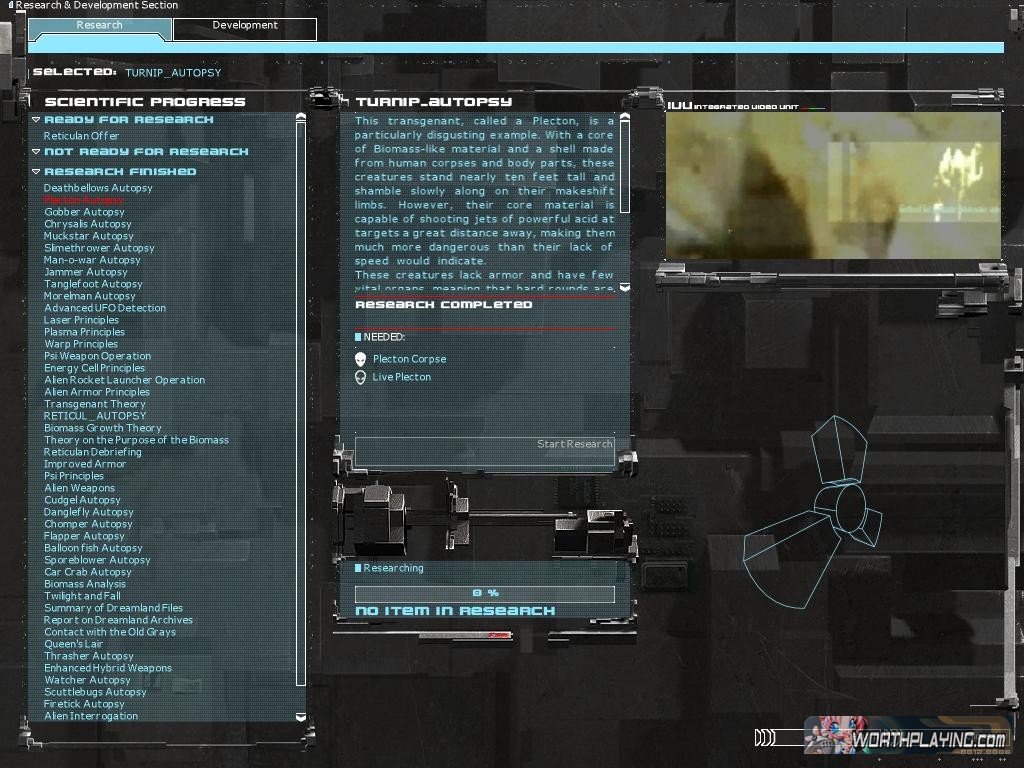
Task: Click the description text up arrow
Action: coord(625,118)
